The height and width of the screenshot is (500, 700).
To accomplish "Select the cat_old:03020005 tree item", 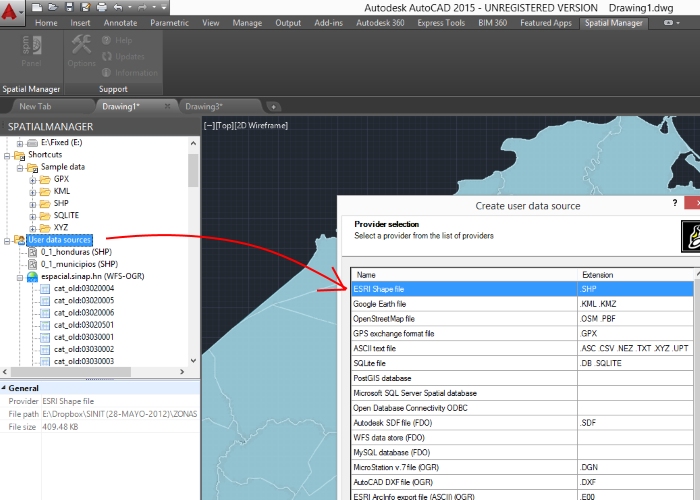I will point(84,300).
